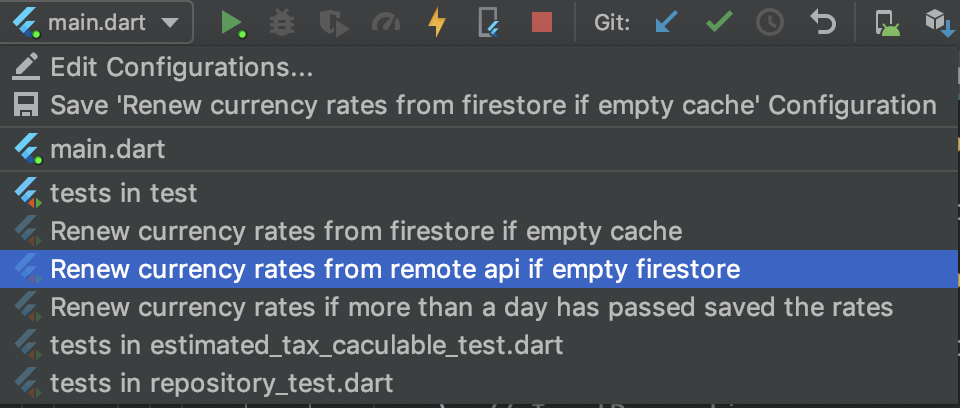
Task: Collapse the main.dart run configuration dropdown
Action: click(97, 23)
